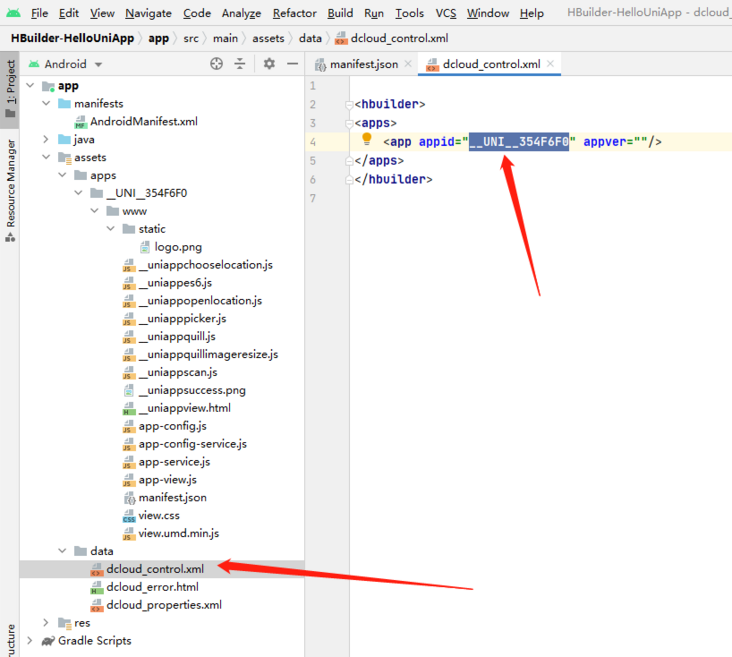Fold the apps tag at line 3
The image size is (732, 657).
click(x=349, y=124)
